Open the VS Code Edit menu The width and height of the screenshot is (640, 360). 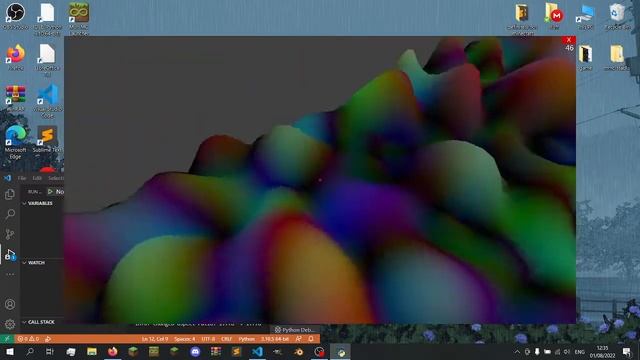(x=37, y=178)
